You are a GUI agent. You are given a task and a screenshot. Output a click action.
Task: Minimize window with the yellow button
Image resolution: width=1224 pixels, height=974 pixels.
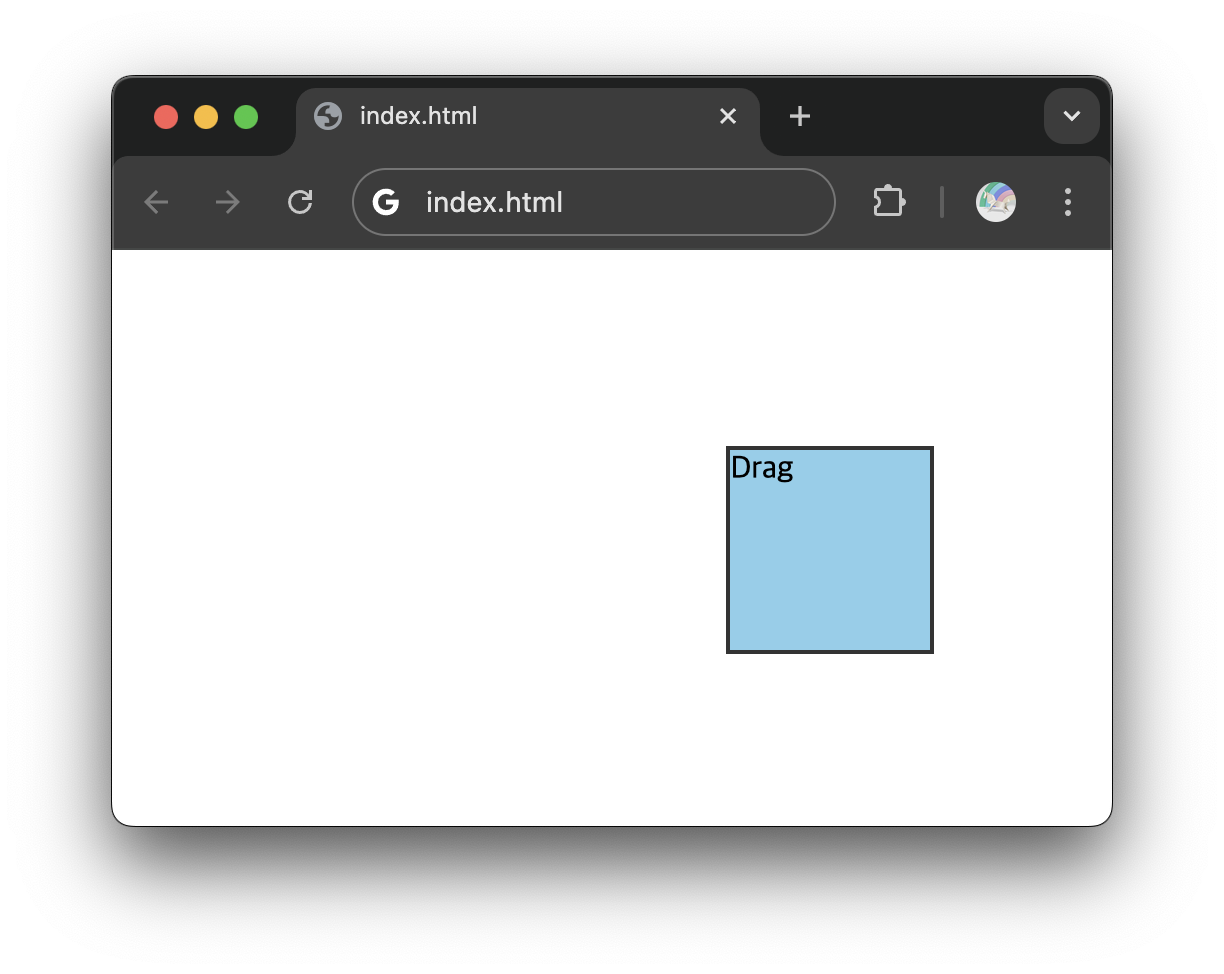[206, 117]
